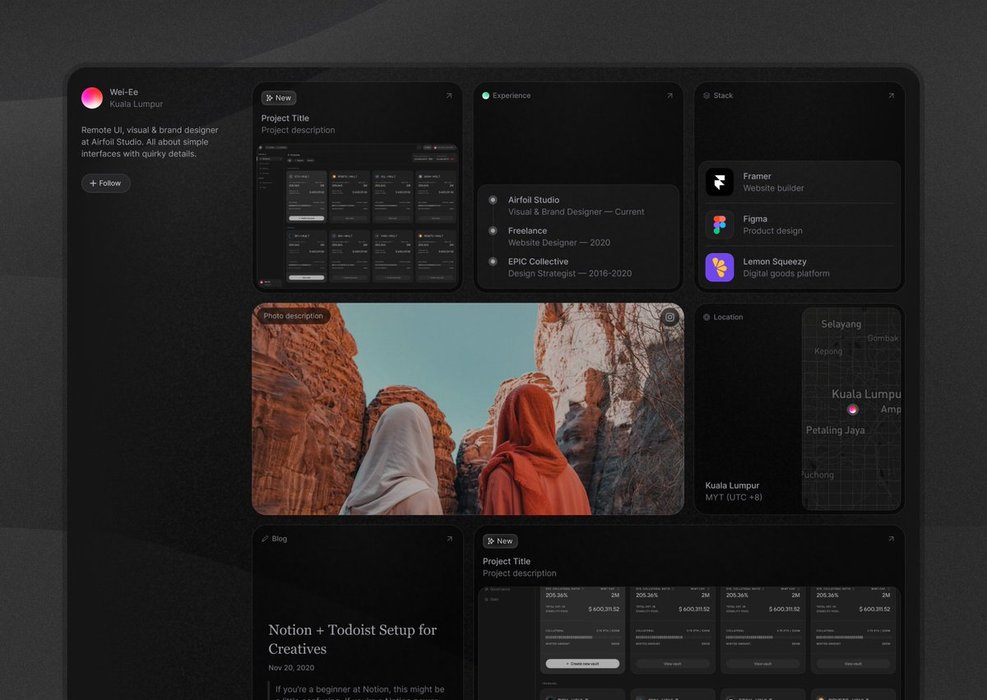
Task: Click the Location card label
Action: pos(728,317)
